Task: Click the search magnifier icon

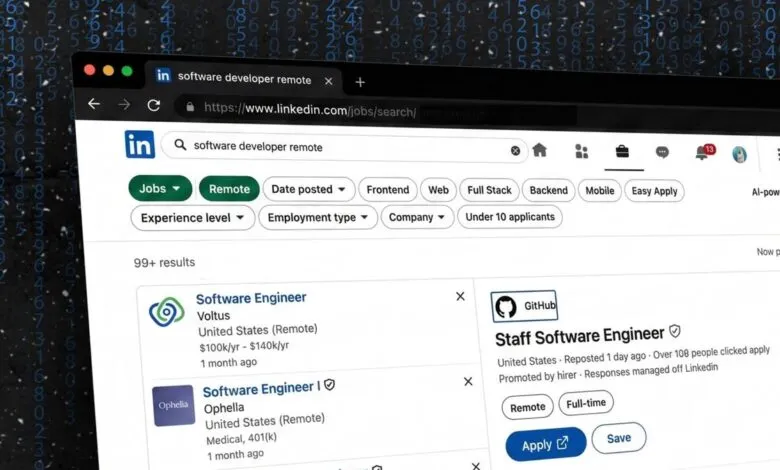Action: (180, 145)
